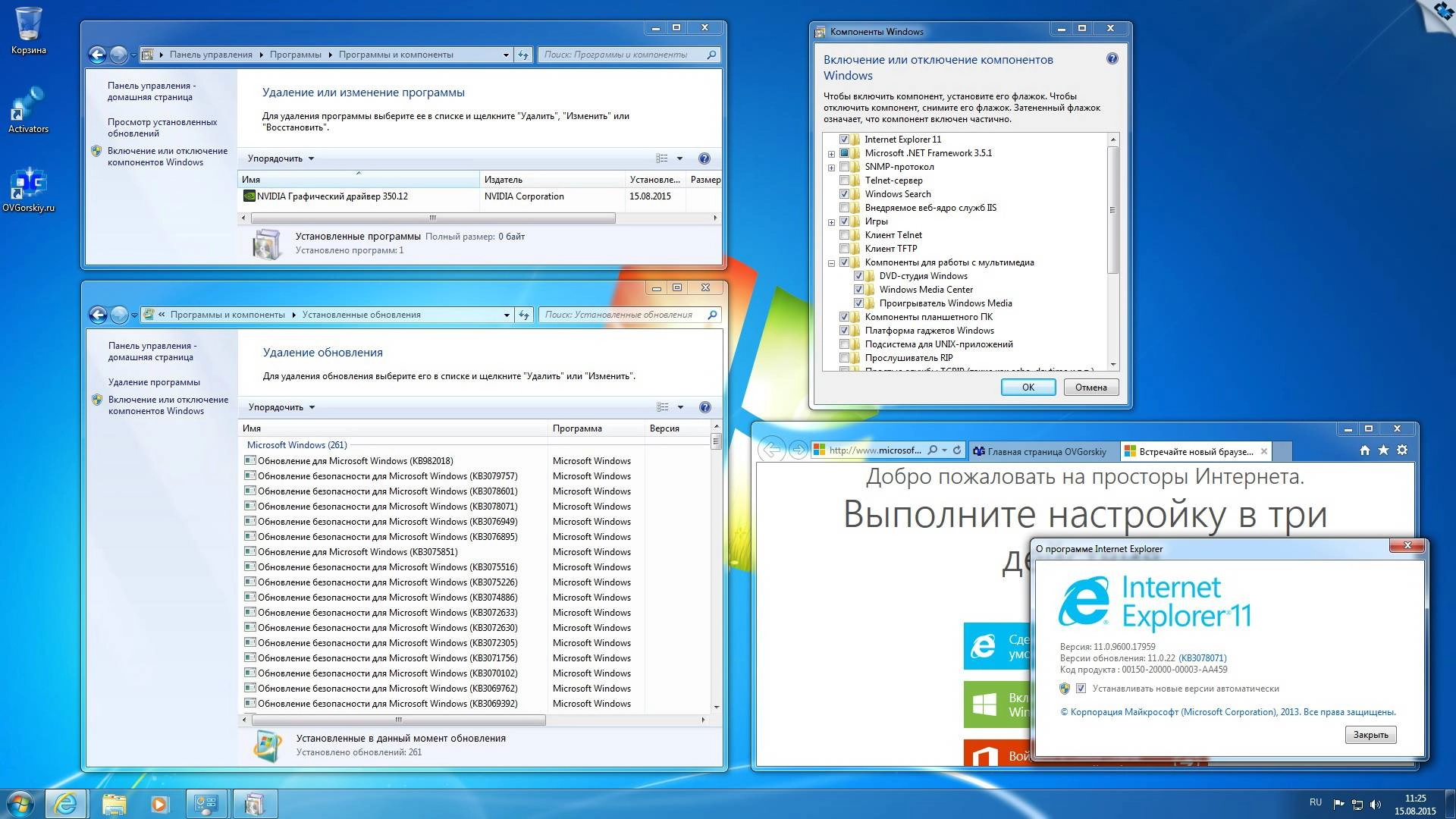Open Internet Explorer Favorites star
The image size is (1456, 819).
pyautogui.click(x=1383, y=450)
